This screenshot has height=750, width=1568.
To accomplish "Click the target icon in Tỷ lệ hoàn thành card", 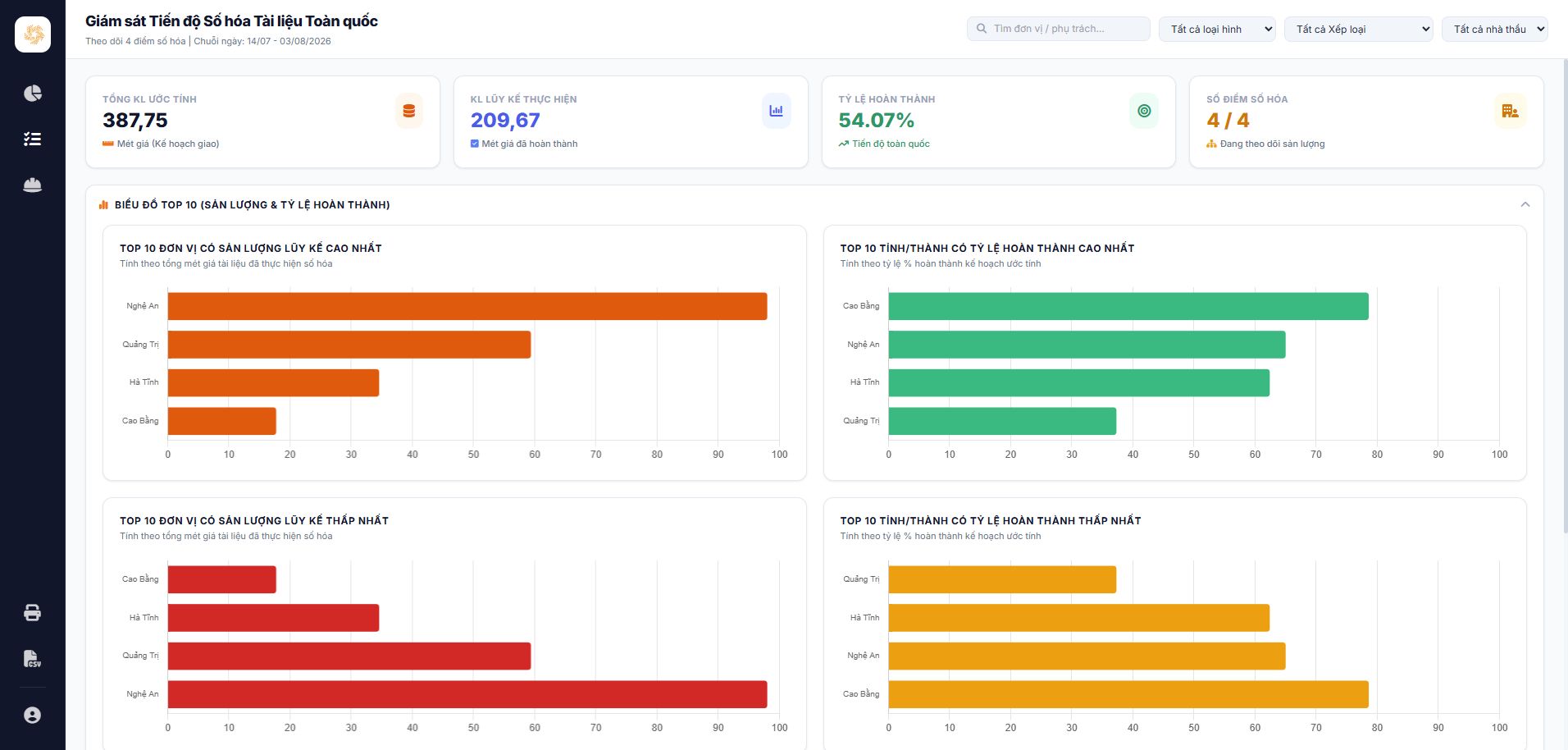I will 1144,111.
